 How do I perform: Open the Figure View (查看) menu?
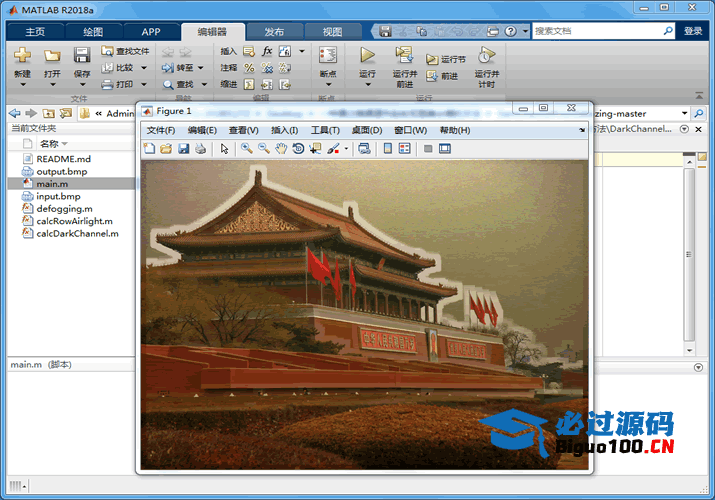coord(244,130)
